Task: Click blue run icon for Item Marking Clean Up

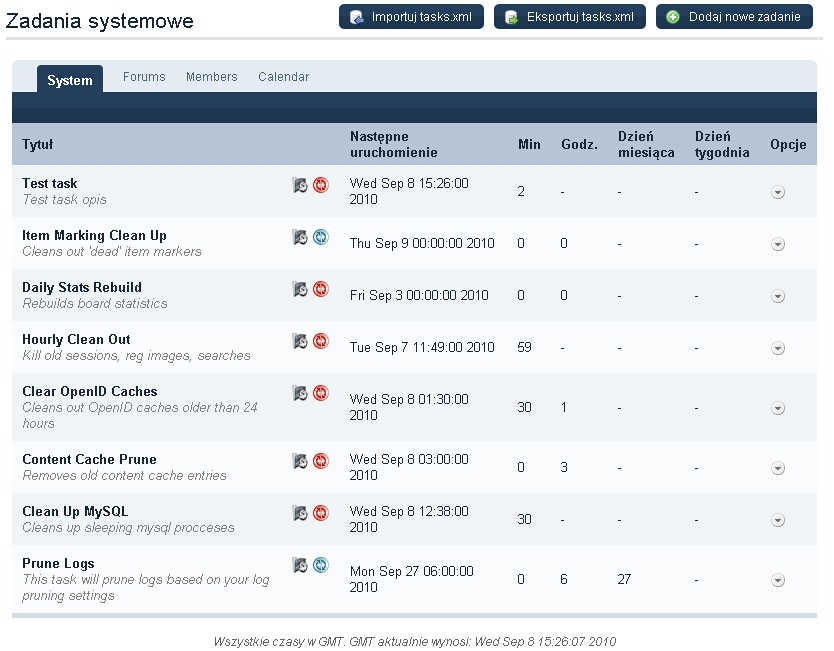Action: pos(320,237)
